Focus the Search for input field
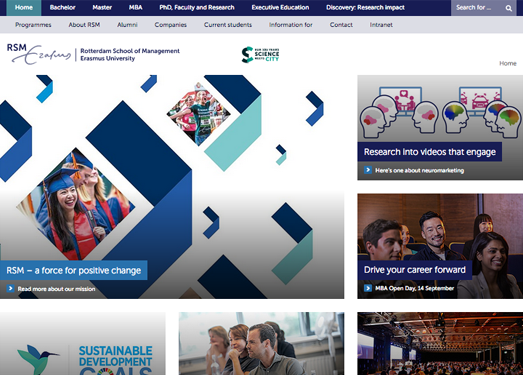523x375 pixels. [478, 8]
